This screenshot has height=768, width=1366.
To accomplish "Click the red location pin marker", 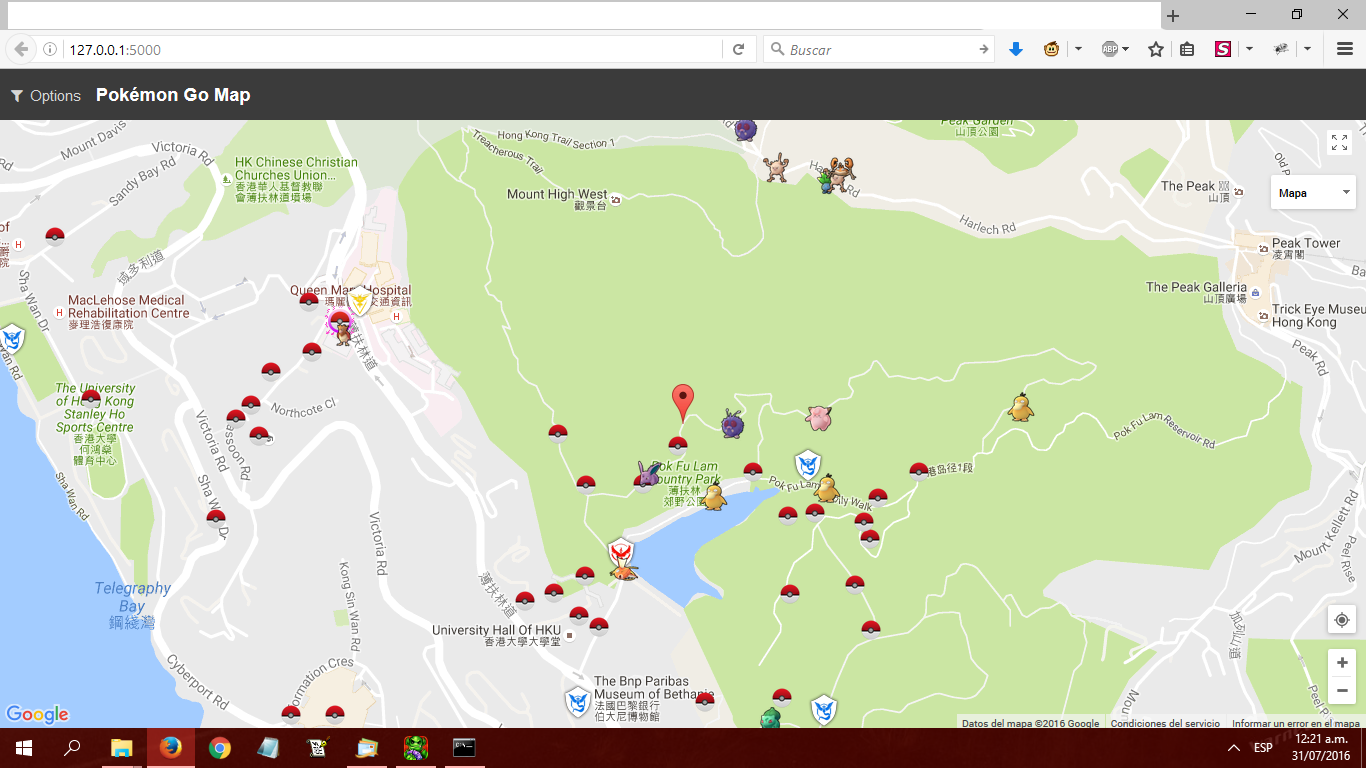I will tap(683, 402).
